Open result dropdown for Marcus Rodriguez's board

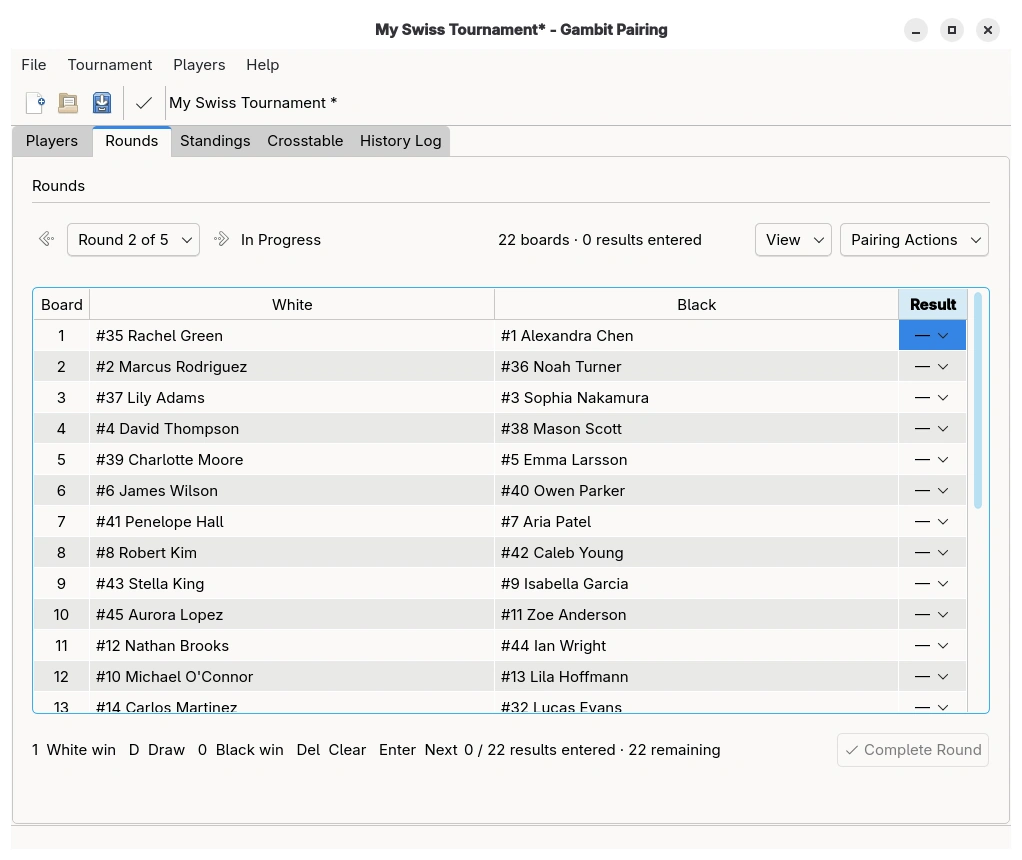coord(932,367)
